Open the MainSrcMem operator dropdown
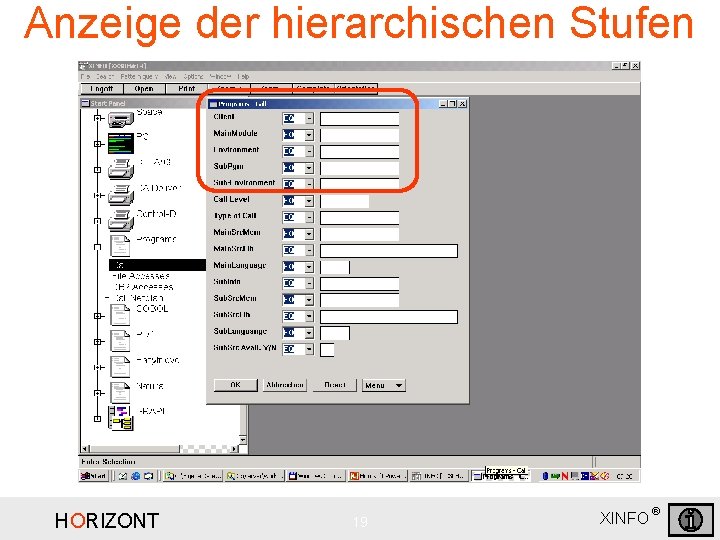This screenshot has width=720, height=540. pos(309,234)
